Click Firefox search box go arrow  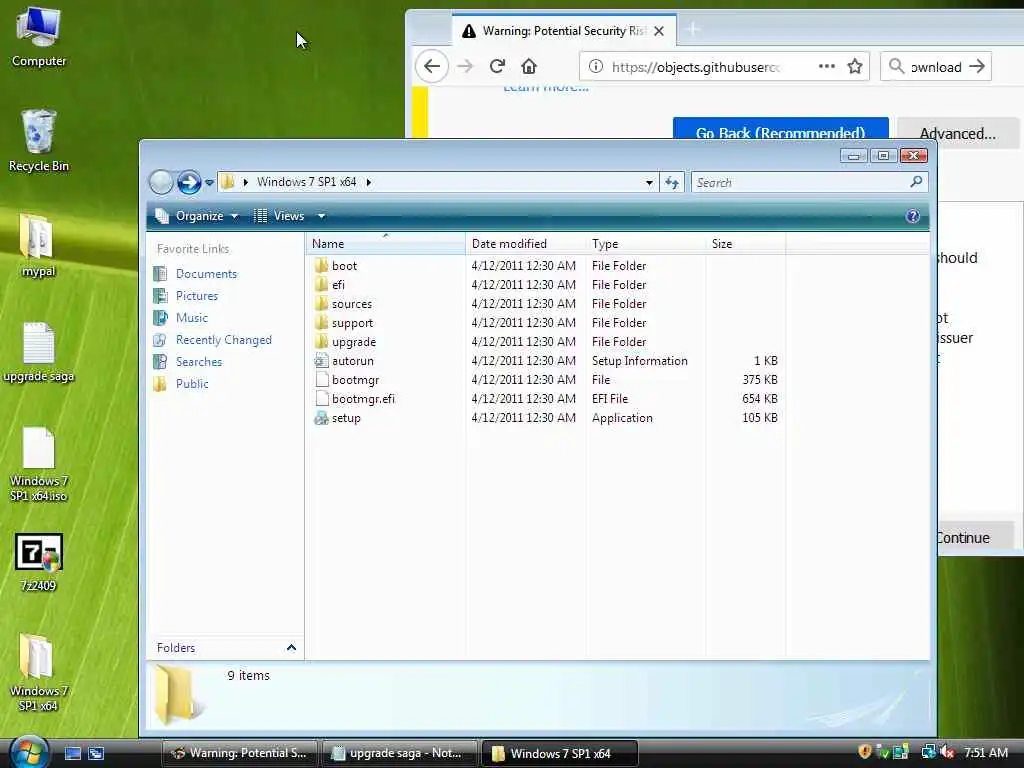point(977,66)
